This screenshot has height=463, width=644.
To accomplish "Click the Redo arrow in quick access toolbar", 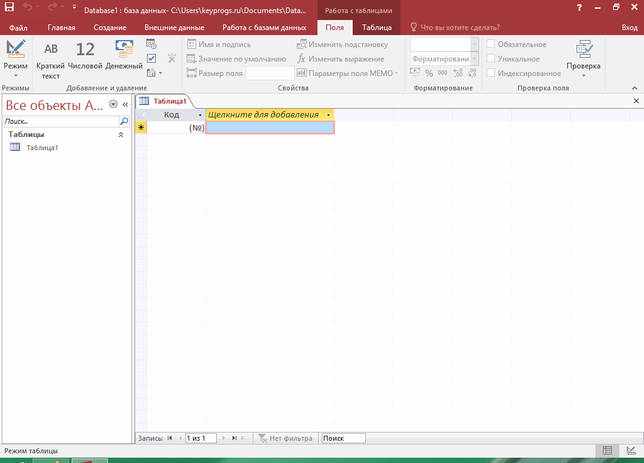I will (x=53, y=7).
